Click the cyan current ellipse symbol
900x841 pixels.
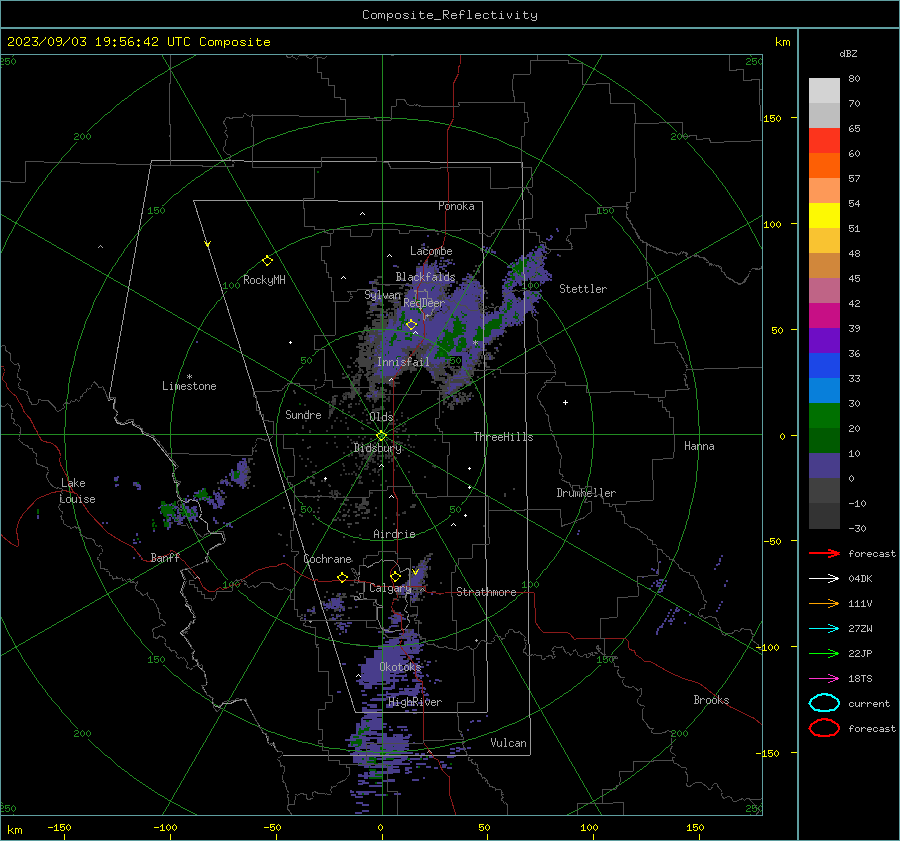tap(824, 703)
